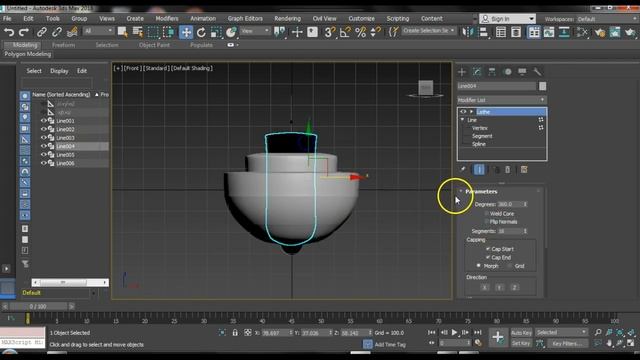Toggle 3D Snaps icon

pos(329,32)
